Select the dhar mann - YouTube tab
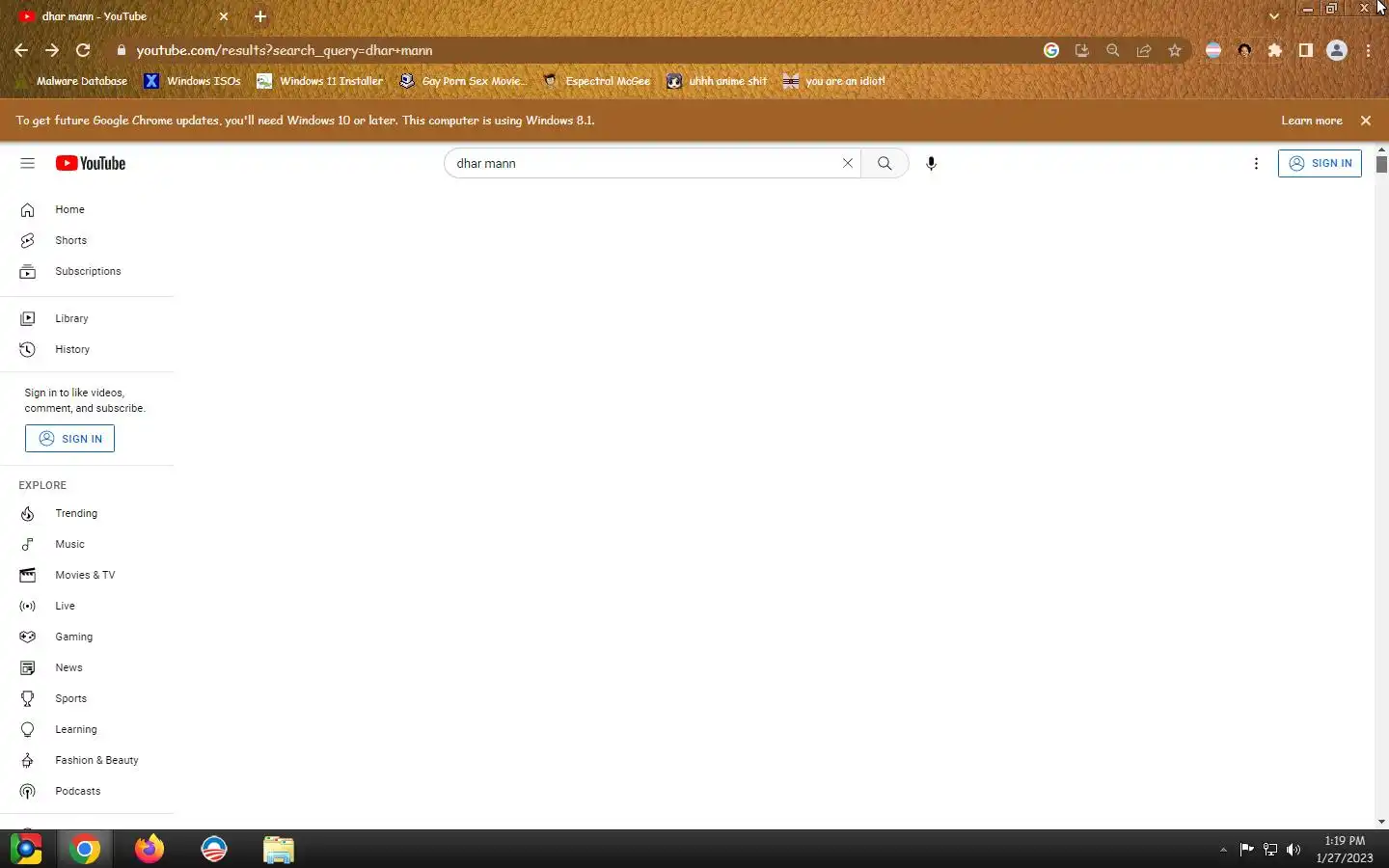Viewport: 1389px width, 868px height. [x=123, y=16]
